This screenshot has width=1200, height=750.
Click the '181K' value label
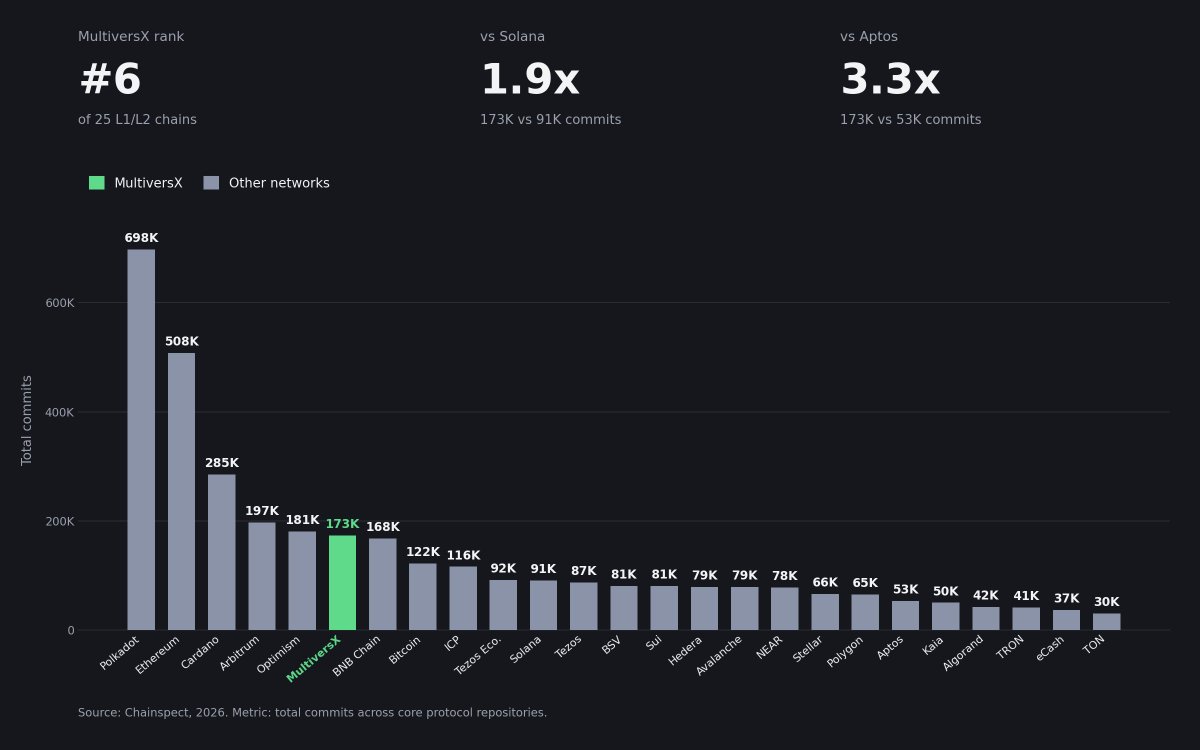pyautogui.click(x=302, y=520)
